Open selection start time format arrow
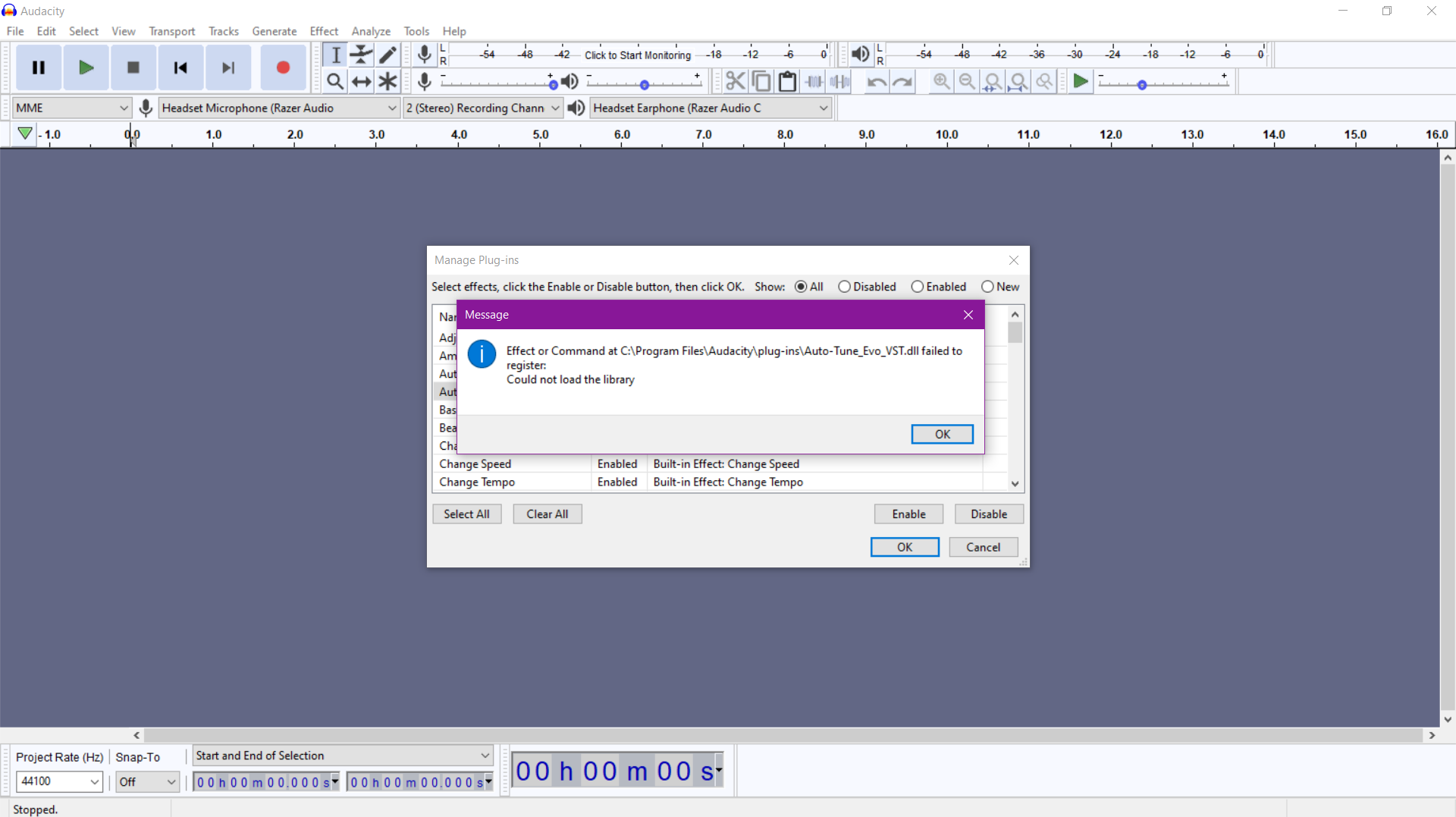 [335, 781]
